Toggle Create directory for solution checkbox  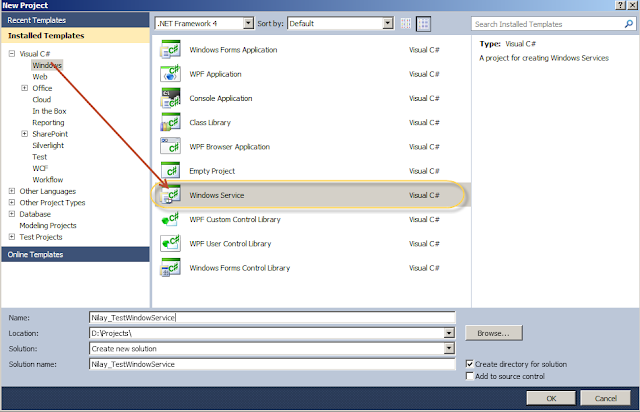tap(470, 364)
